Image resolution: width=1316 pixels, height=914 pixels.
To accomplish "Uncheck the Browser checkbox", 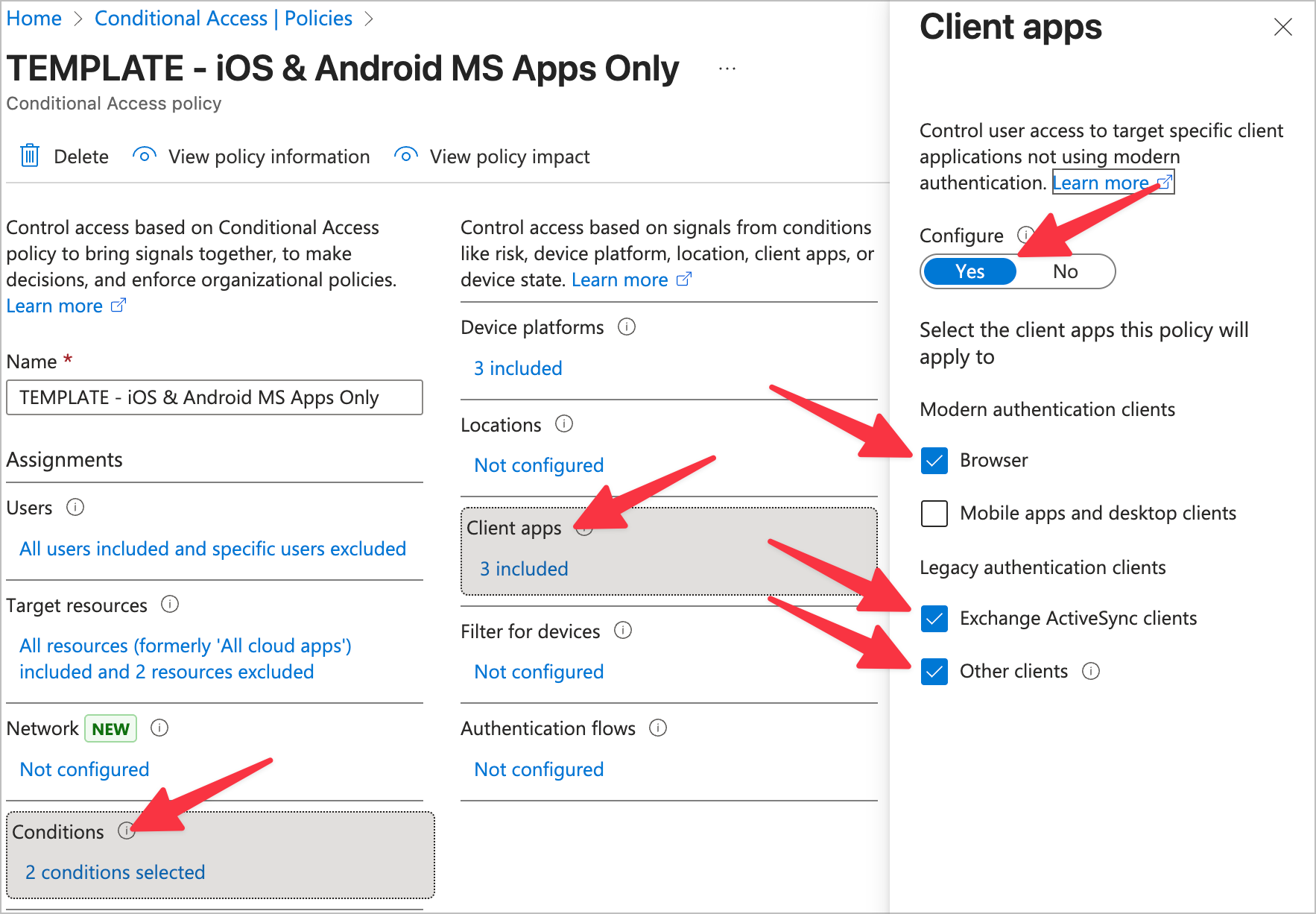I will coord(934,461).
